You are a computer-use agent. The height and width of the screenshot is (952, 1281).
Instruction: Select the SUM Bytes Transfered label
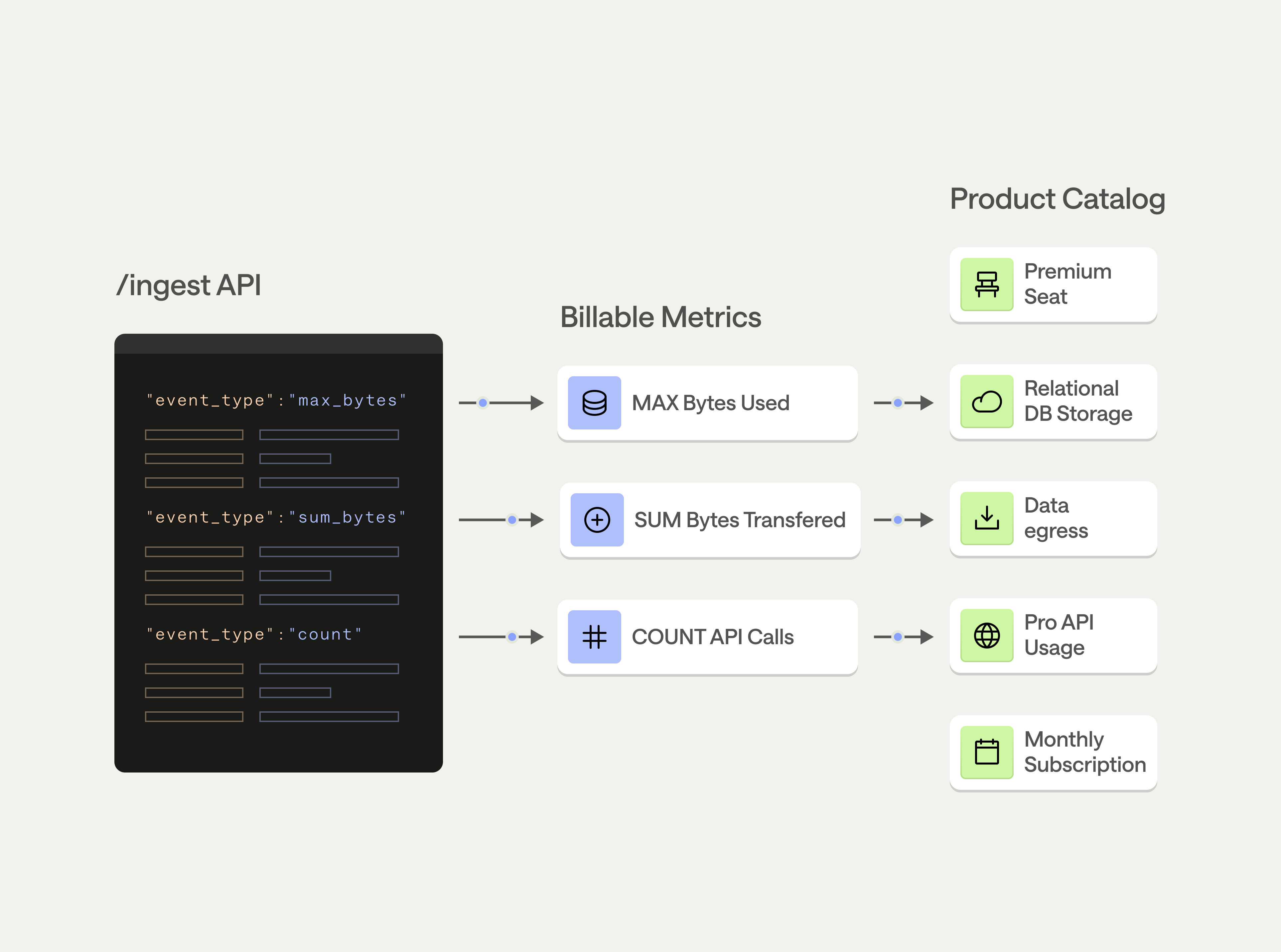(740, 520)
